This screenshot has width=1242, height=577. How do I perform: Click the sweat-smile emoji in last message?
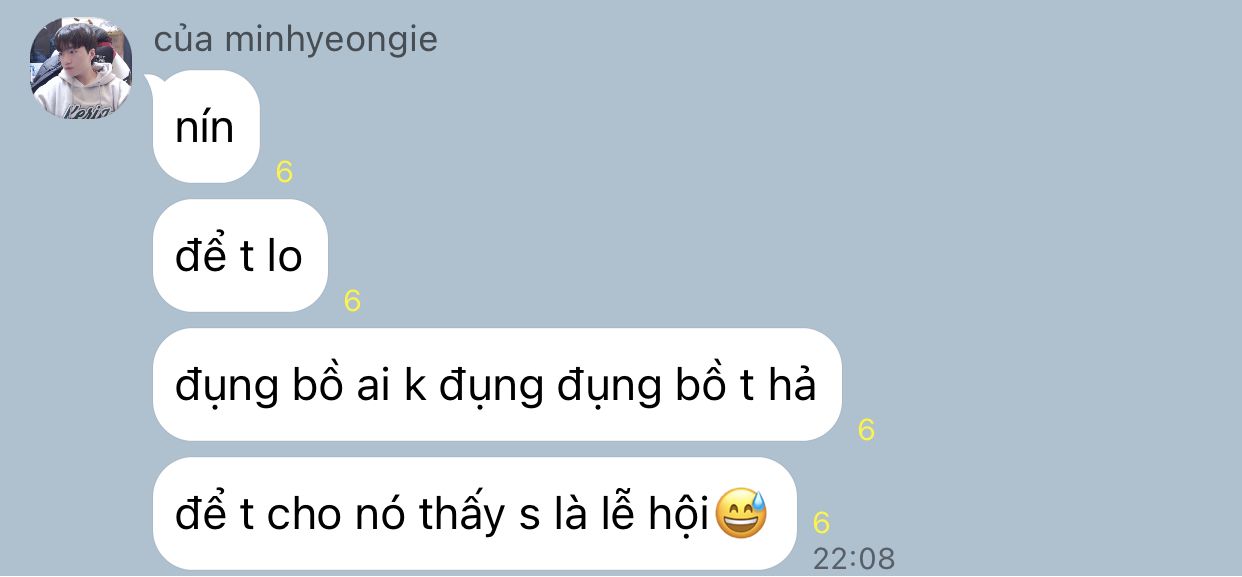click(741, 515)
